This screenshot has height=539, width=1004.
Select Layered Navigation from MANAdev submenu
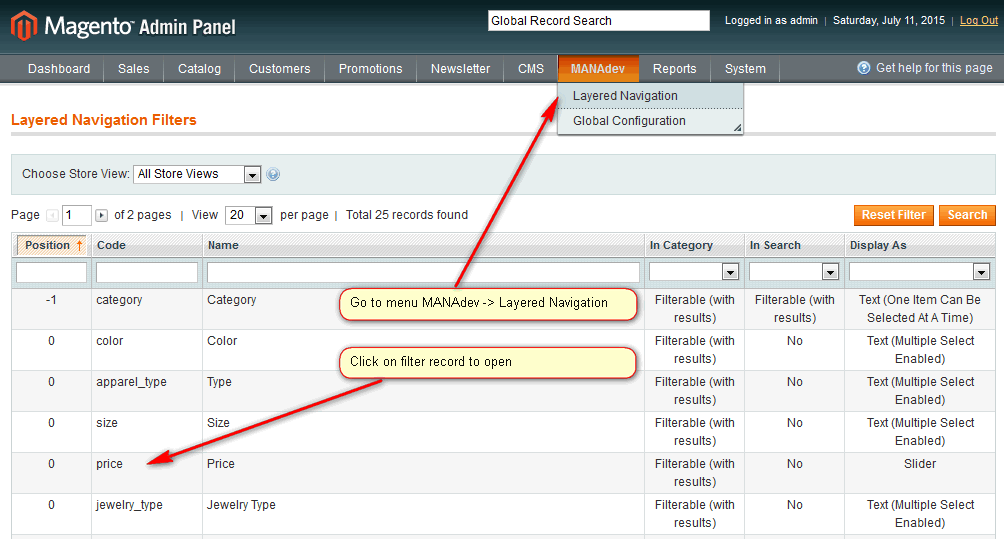pyautogui.click(x=650, y=96)
